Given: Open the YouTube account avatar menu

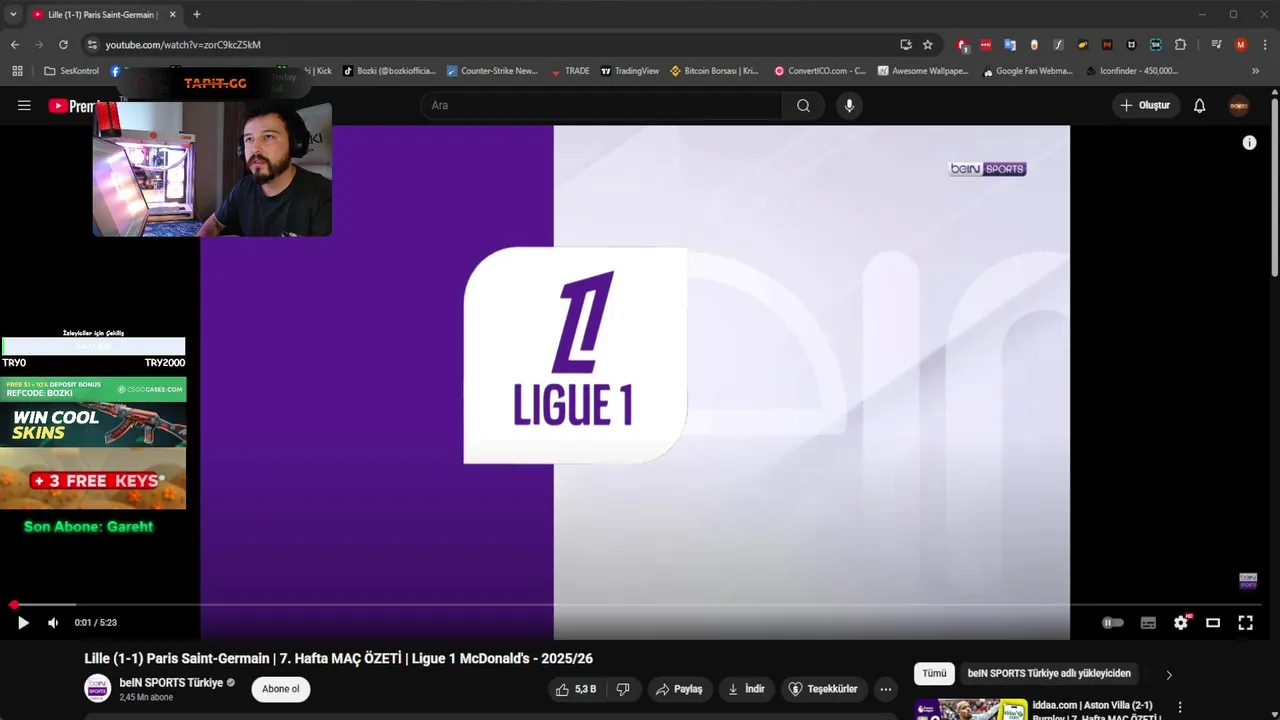Looking at the screenshot, I should [1239, 106].
